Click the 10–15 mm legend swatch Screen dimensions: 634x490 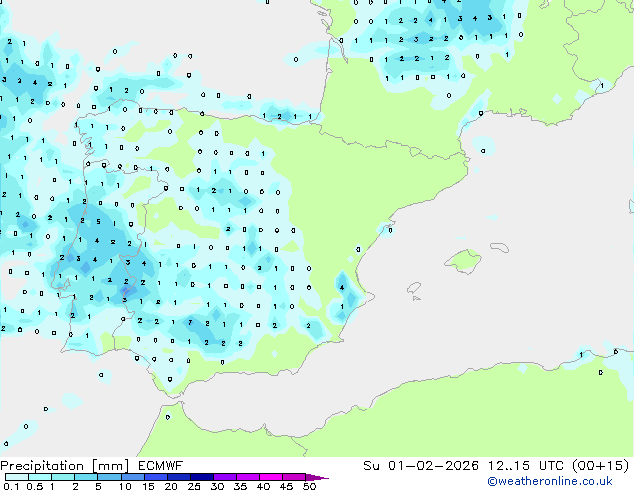[x=132, y=477]
